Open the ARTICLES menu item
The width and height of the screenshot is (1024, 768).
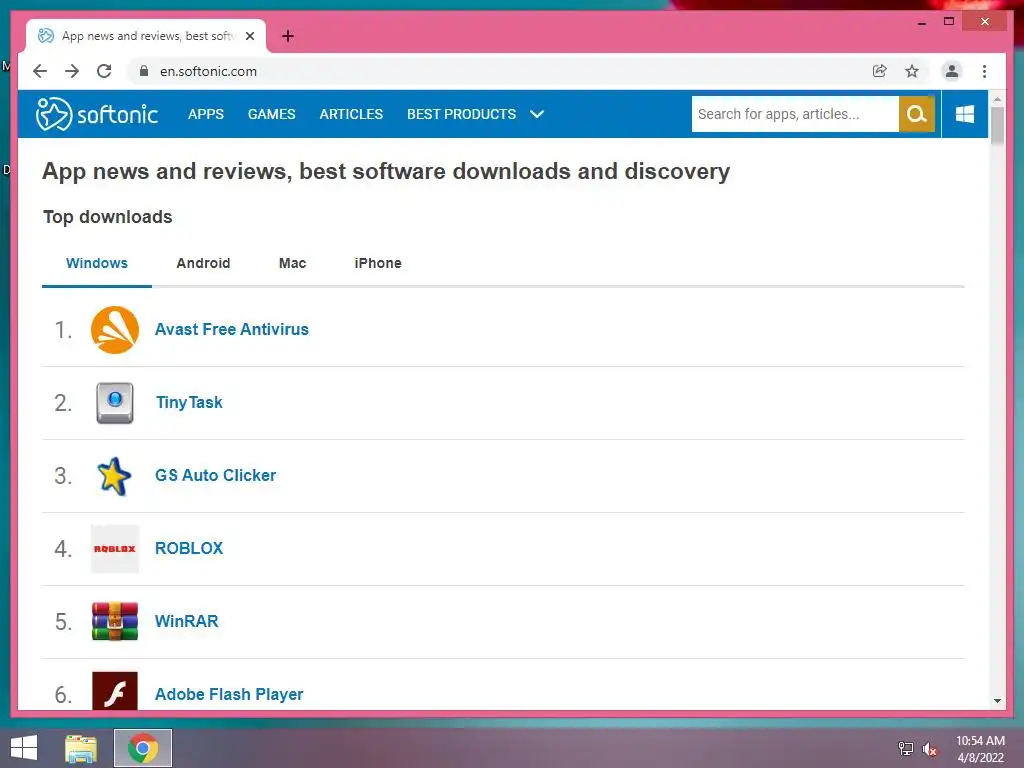pos(351,114)
